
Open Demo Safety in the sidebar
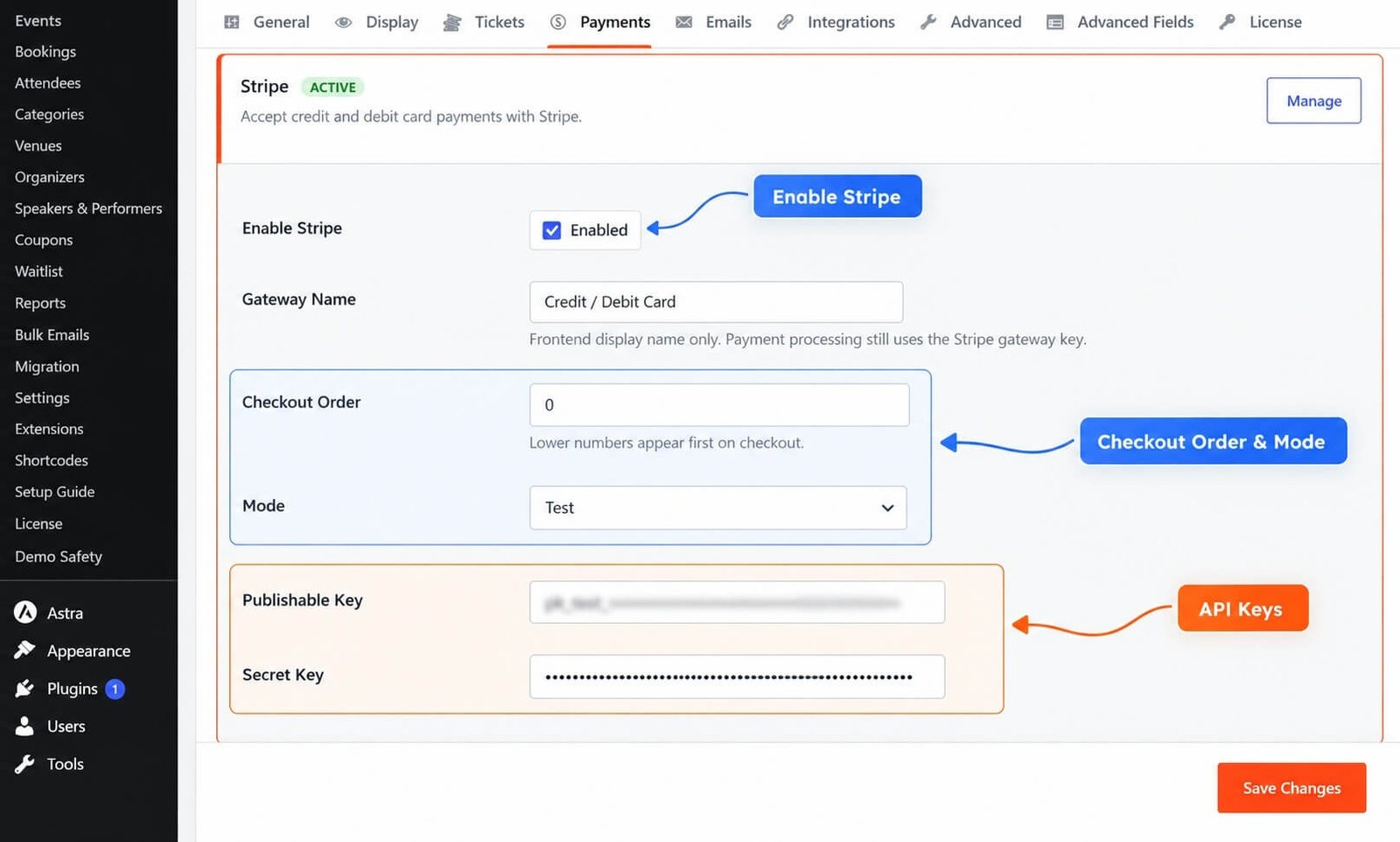click(59, 557)
